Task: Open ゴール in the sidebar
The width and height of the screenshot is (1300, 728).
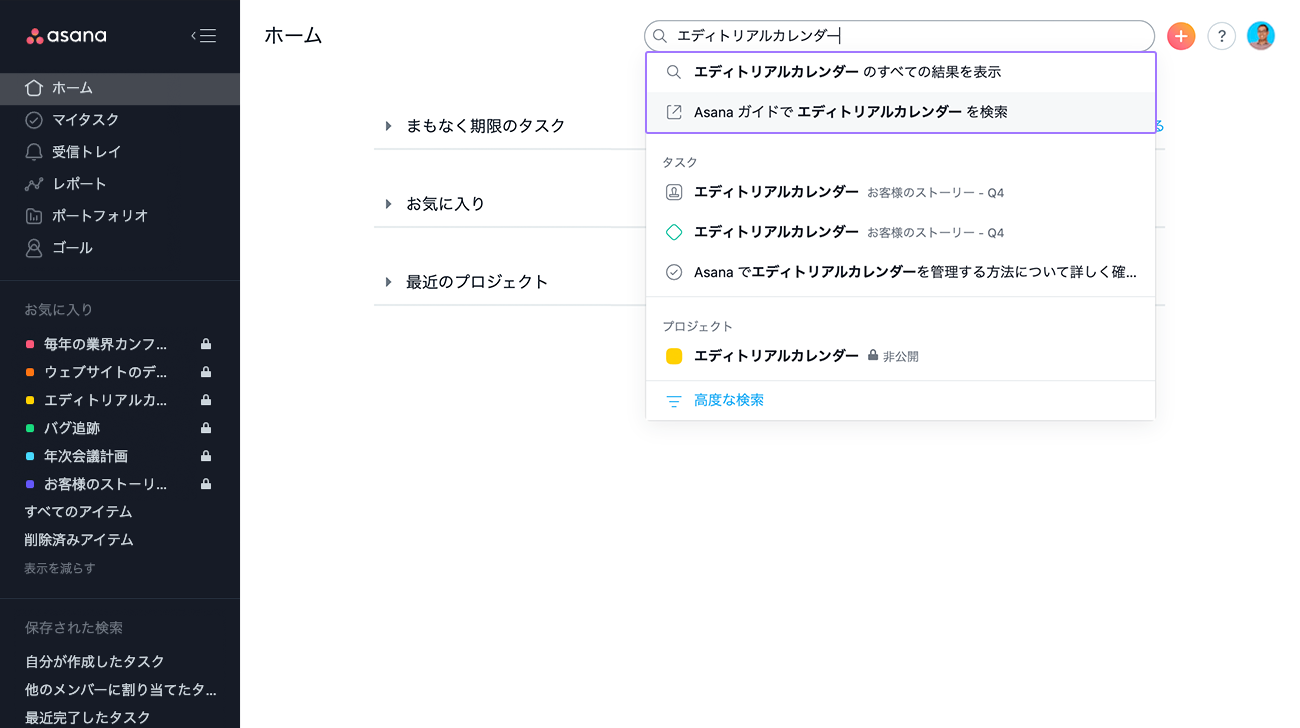Action: (x=120, y=248)
